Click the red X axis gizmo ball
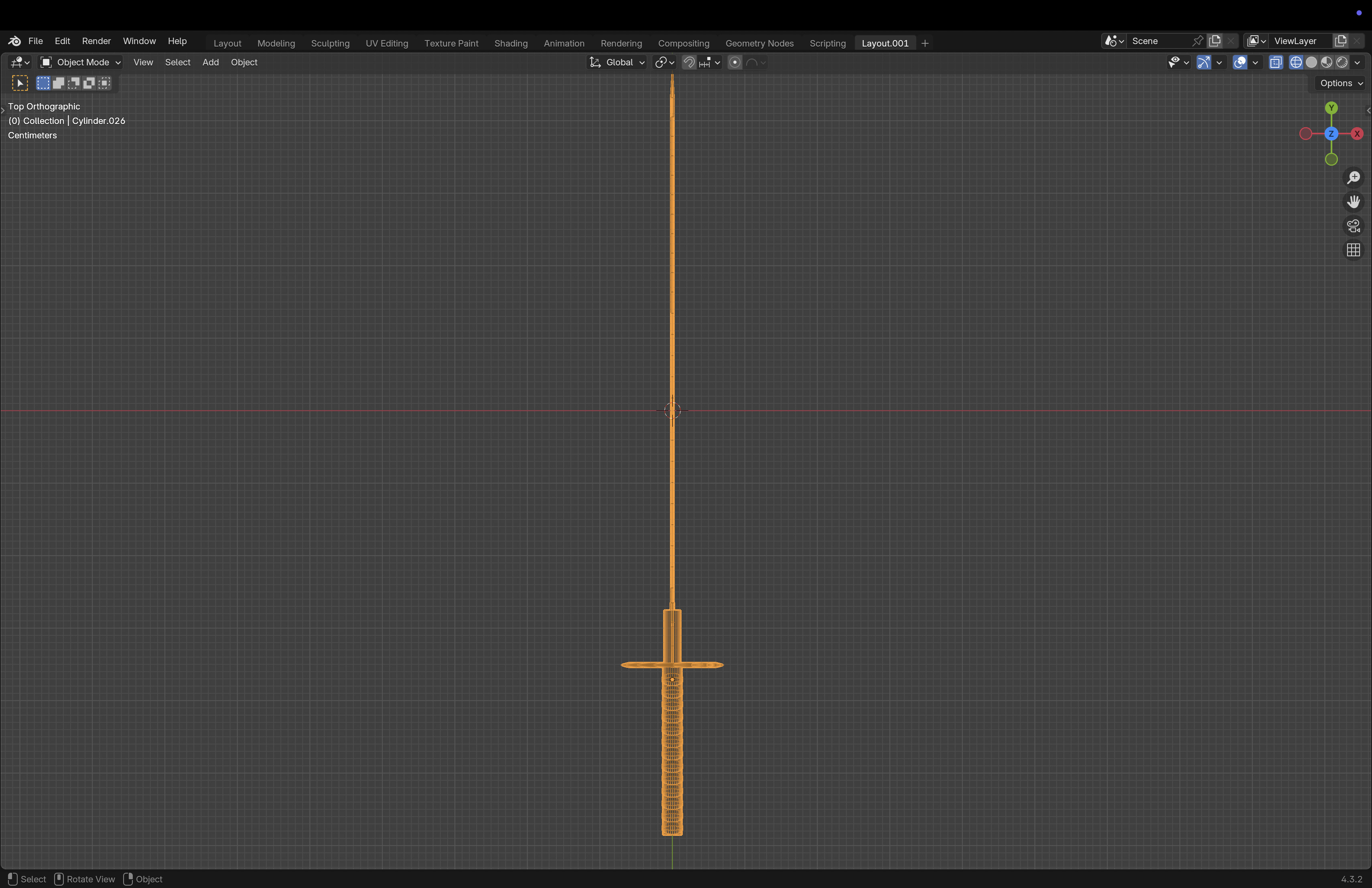1372x888 pixels. click(x=1357, y=134)
